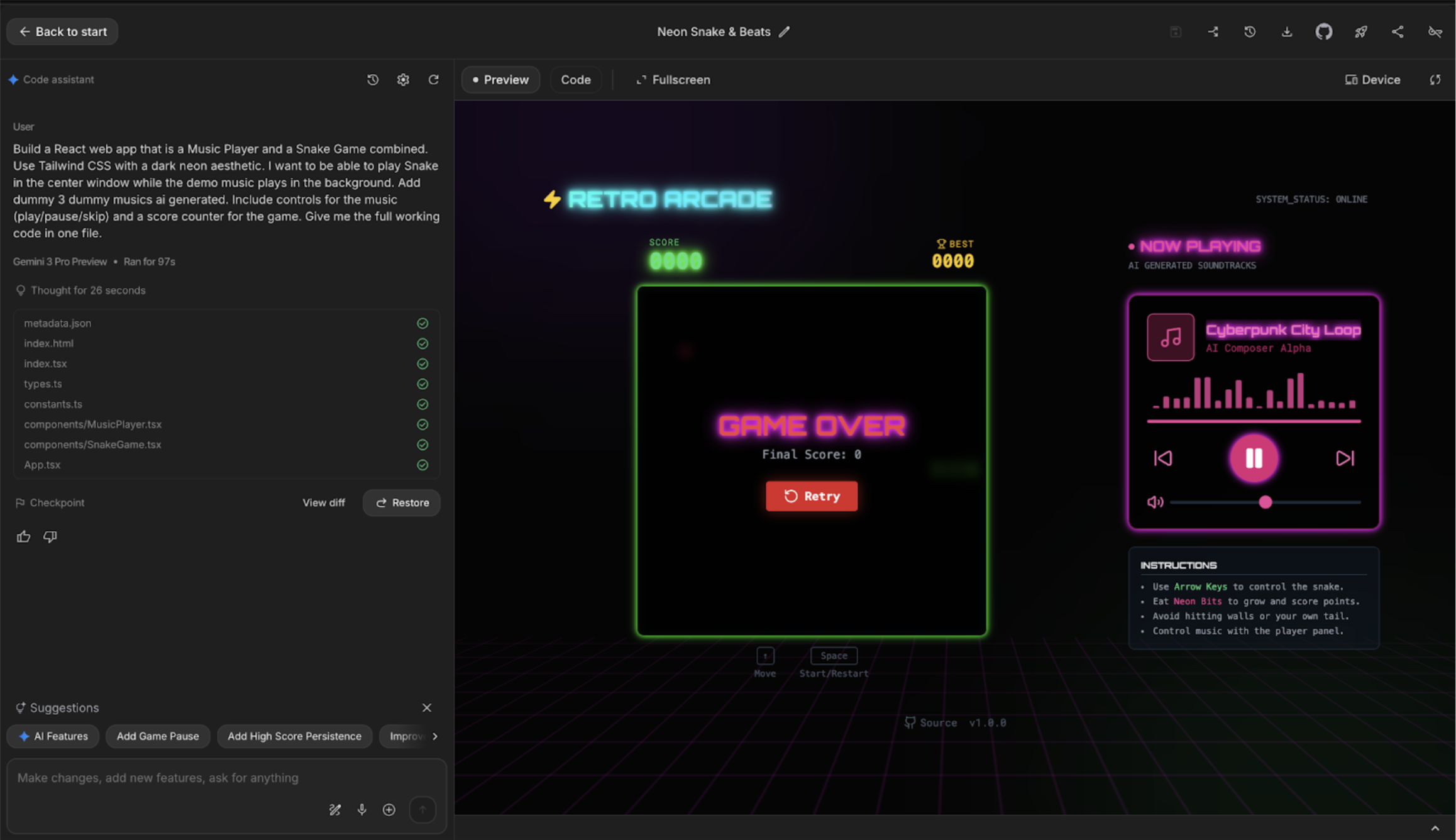This screenshot has width=1456, height=840.
Task: Click the thumbs down feedback icon
Action: tap(50, 536)
